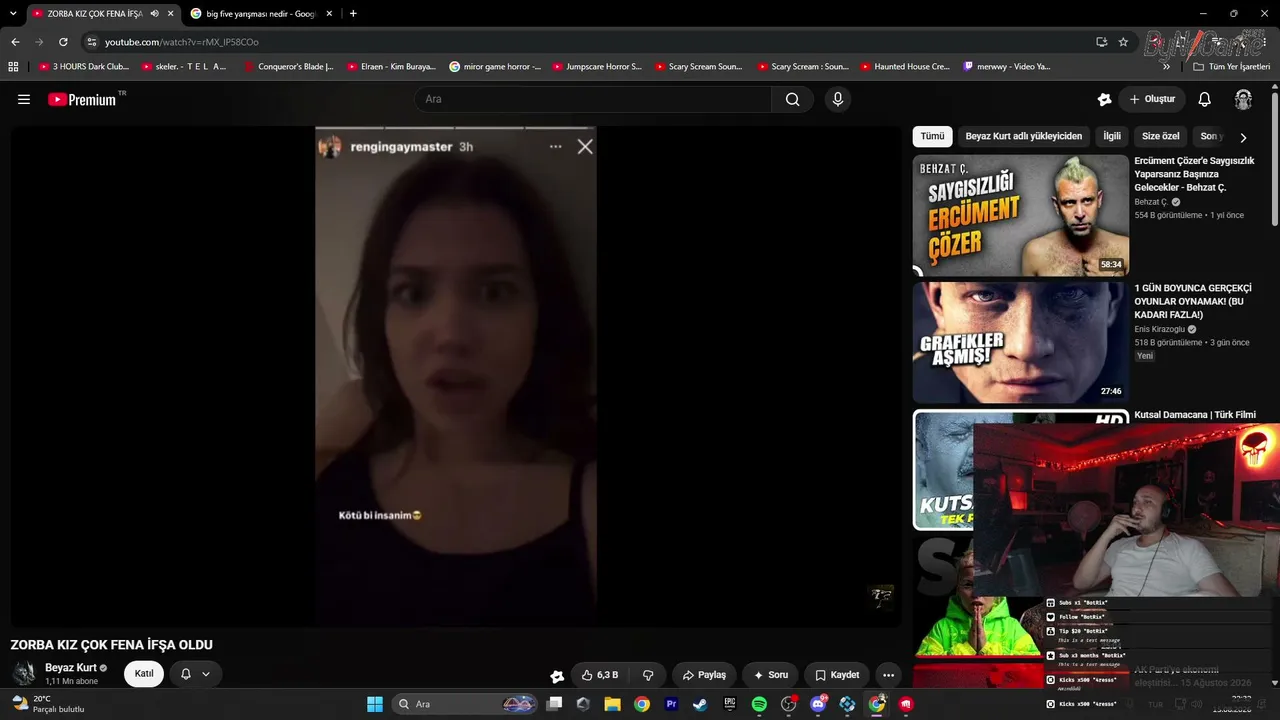1280x720 pixels.
Task: Click the Soru ask button
Action: (770, 675)
